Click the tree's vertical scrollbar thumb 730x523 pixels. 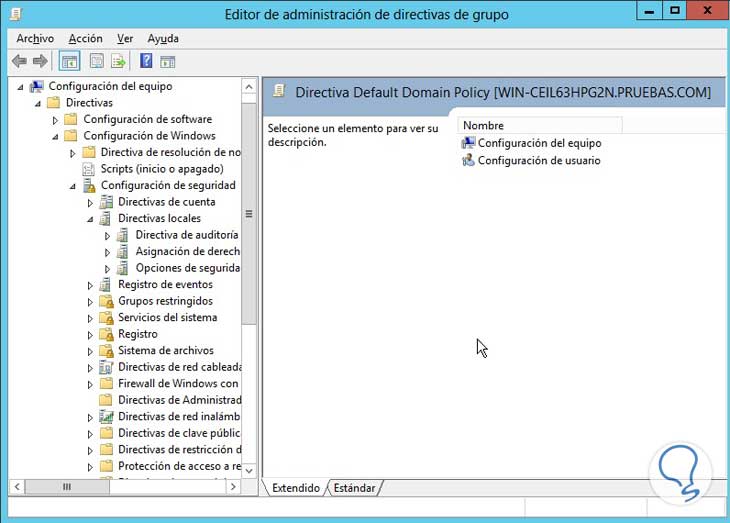[249, 214]
